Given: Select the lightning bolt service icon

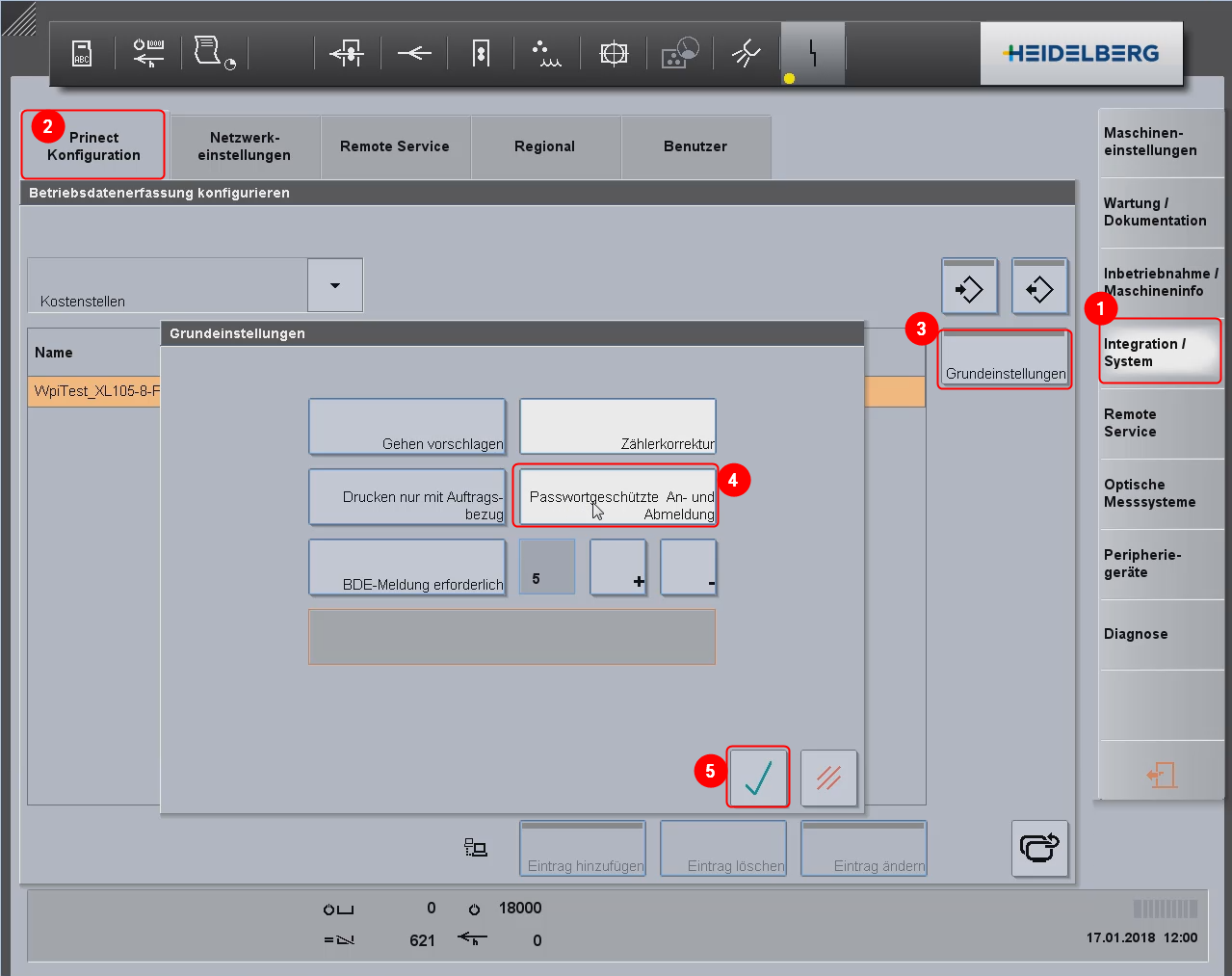Looking at the screenshot, I should click(813, 53).
